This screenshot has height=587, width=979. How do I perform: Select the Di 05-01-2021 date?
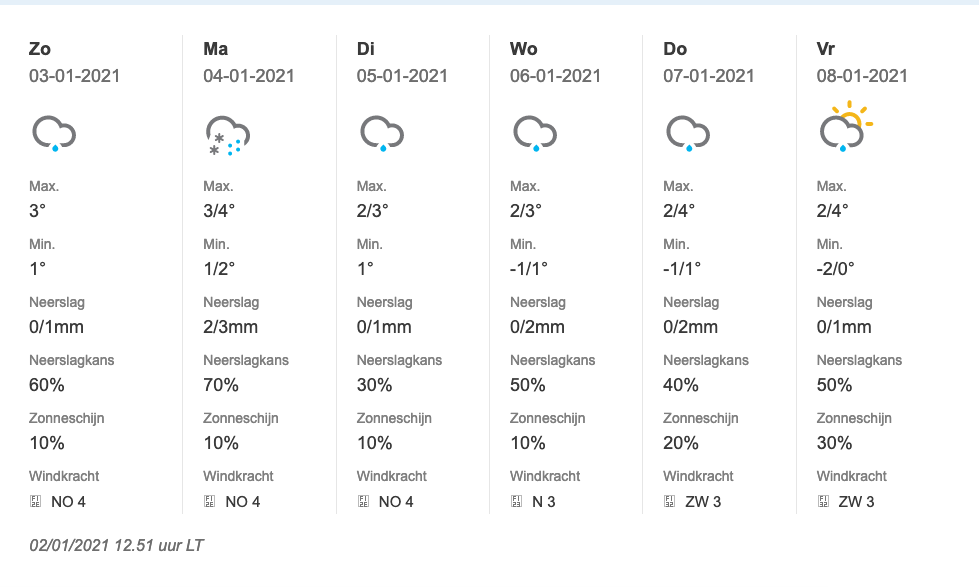pyautogui.click(x=402, y=76)
